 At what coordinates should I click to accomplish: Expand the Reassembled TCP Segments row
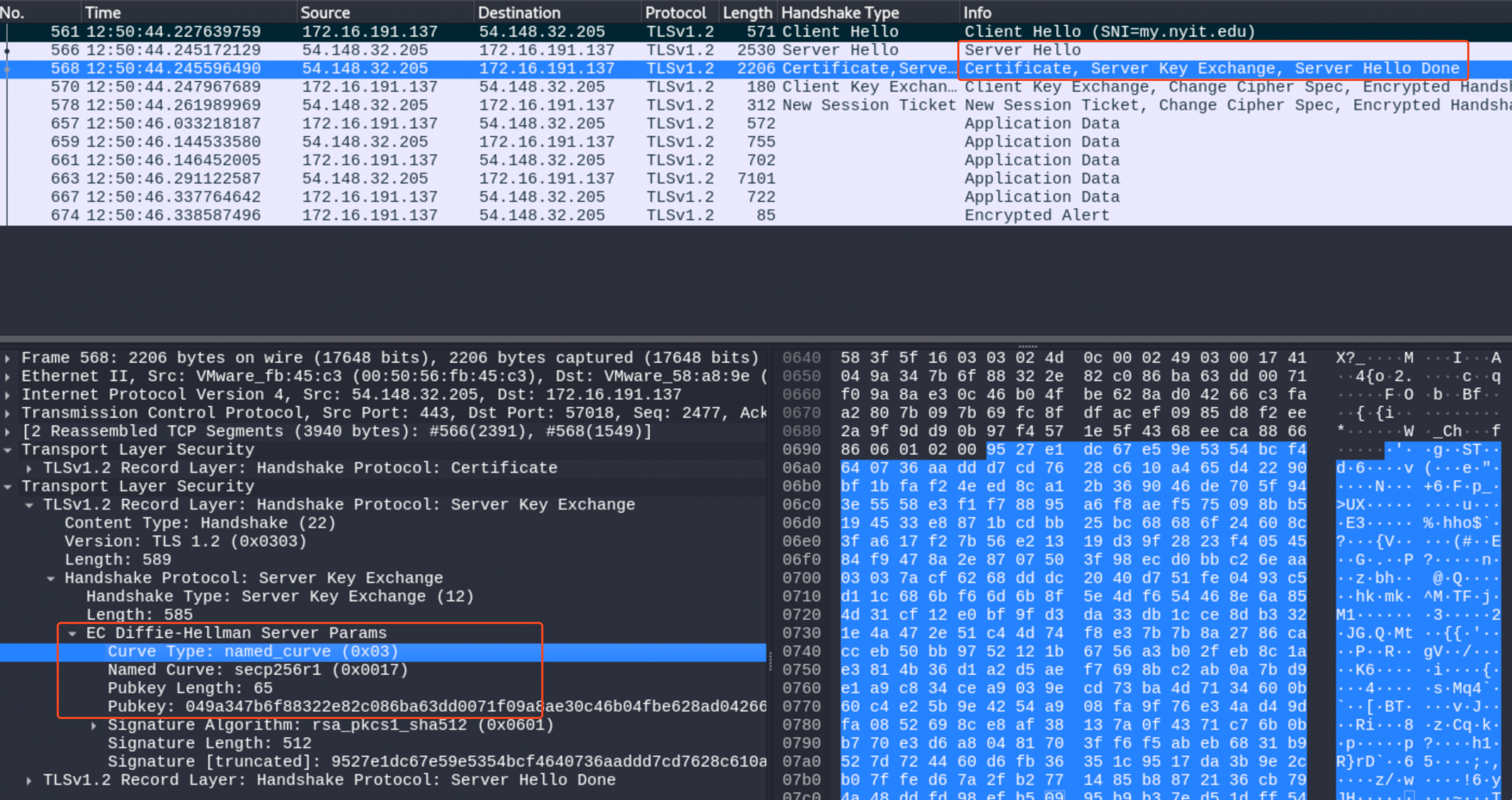pyautogui.click(x=7, y=431)
